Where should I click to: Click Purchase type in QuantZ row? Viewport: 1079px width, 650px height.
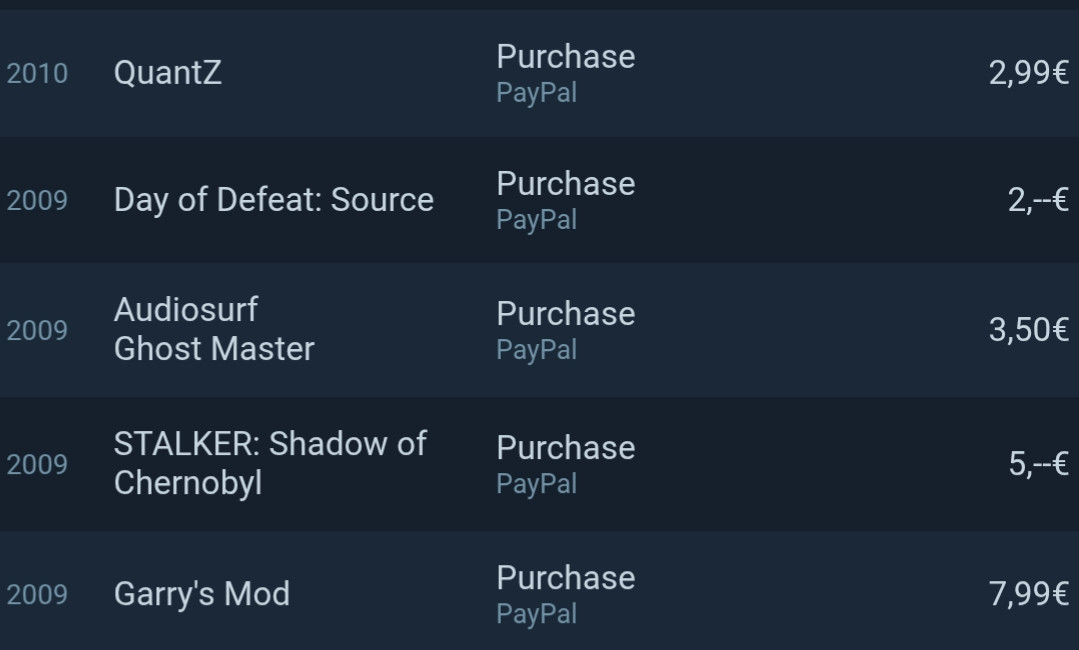tap(565, 57)
